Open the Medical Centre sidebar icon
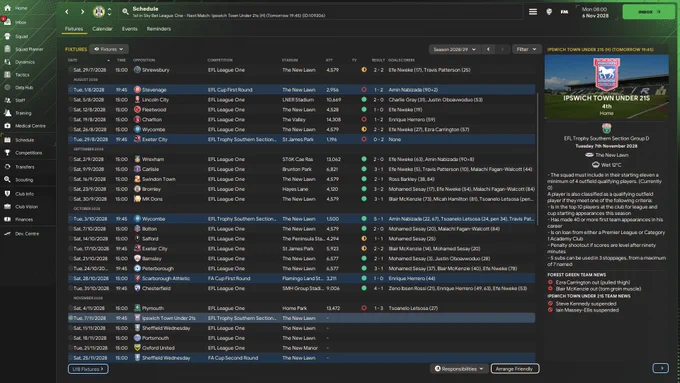The width and height of the screenshot is (680, 383). click(7, 126)
